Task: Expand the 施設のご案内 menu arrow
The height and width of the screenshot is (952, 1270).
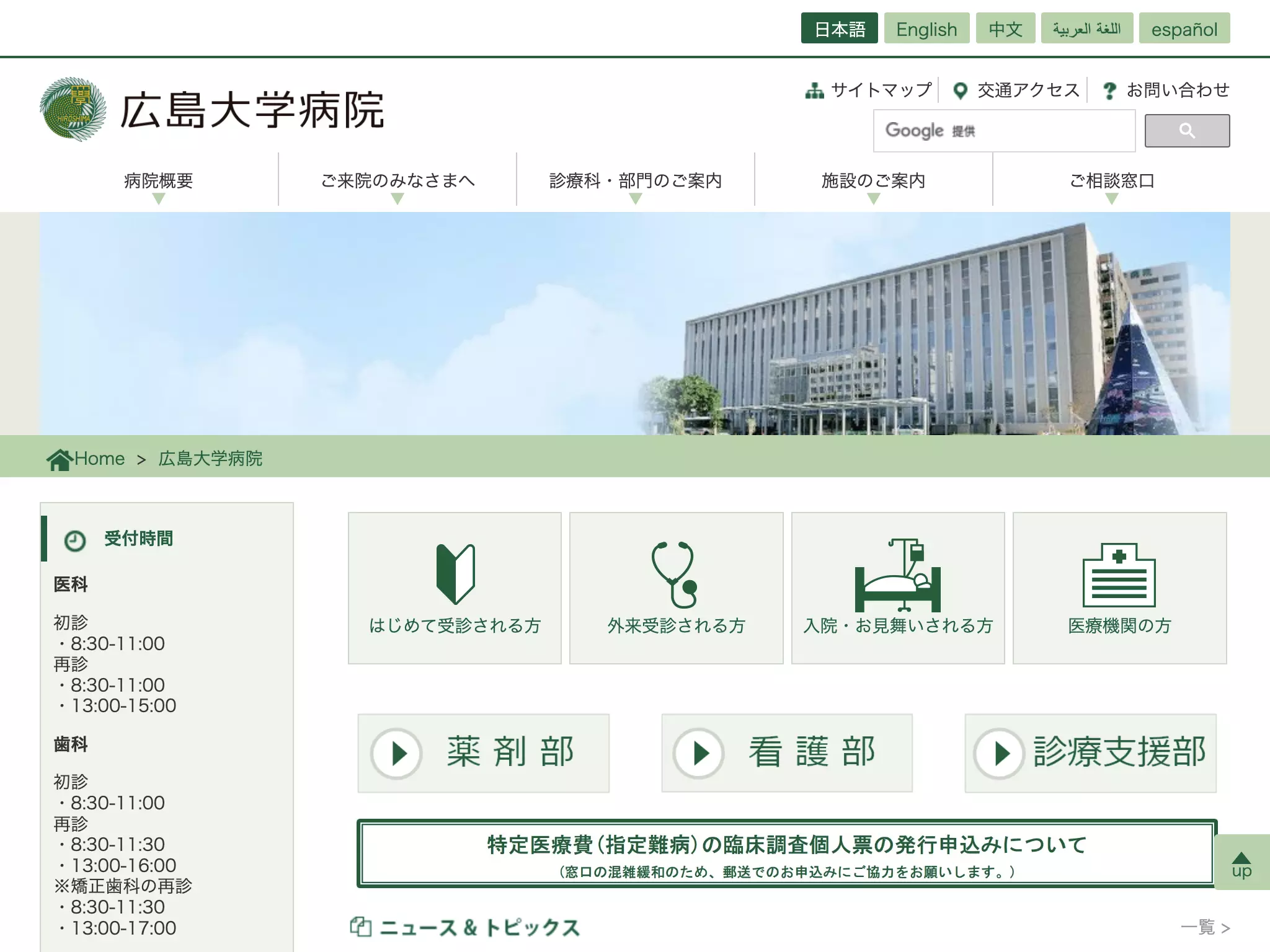Action: pyautogui.click(x=874, y=198)
